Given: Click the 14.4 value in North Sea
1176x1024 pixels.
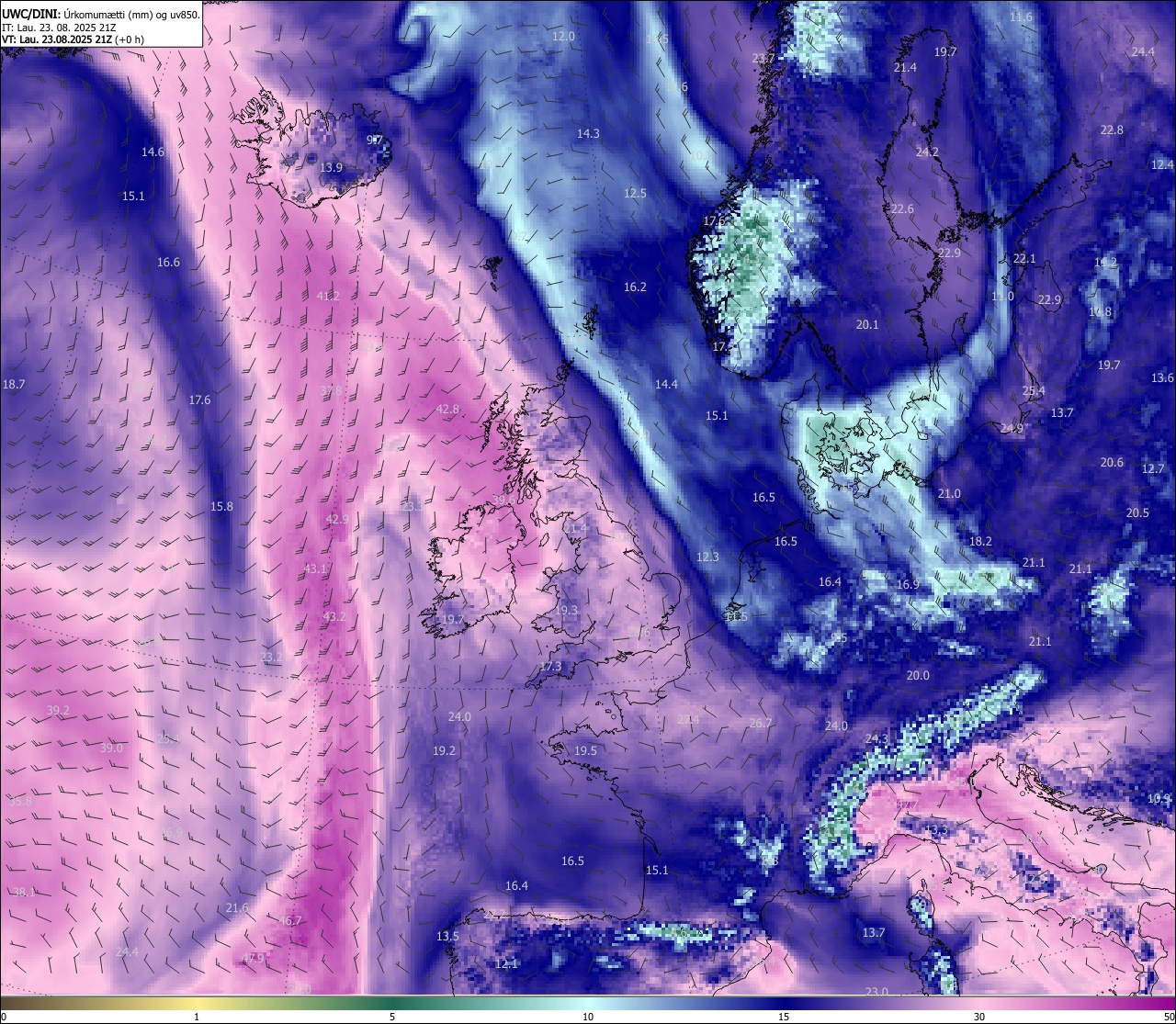Looking at the screenshot, I should tap(666, 384).
